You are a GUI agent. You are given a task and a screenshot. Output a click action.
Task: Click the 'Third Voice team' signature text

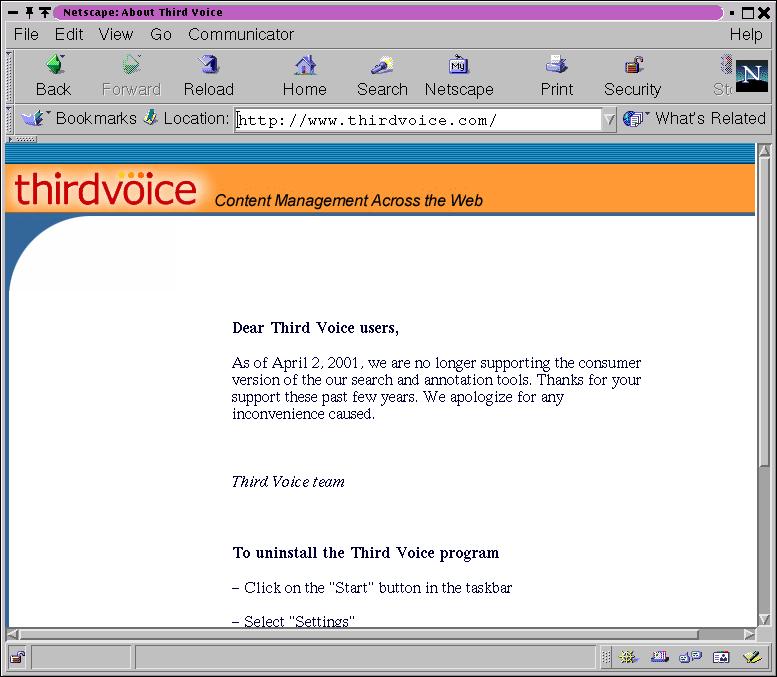pos(288,482)
